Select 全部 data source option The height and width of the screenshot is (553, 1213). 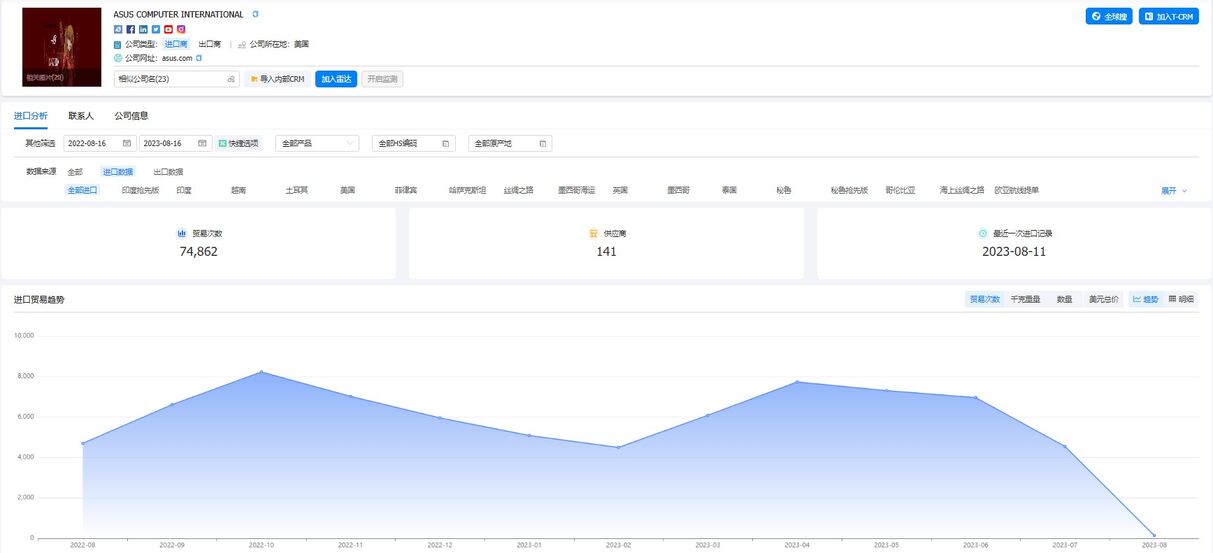click(76, 172)
